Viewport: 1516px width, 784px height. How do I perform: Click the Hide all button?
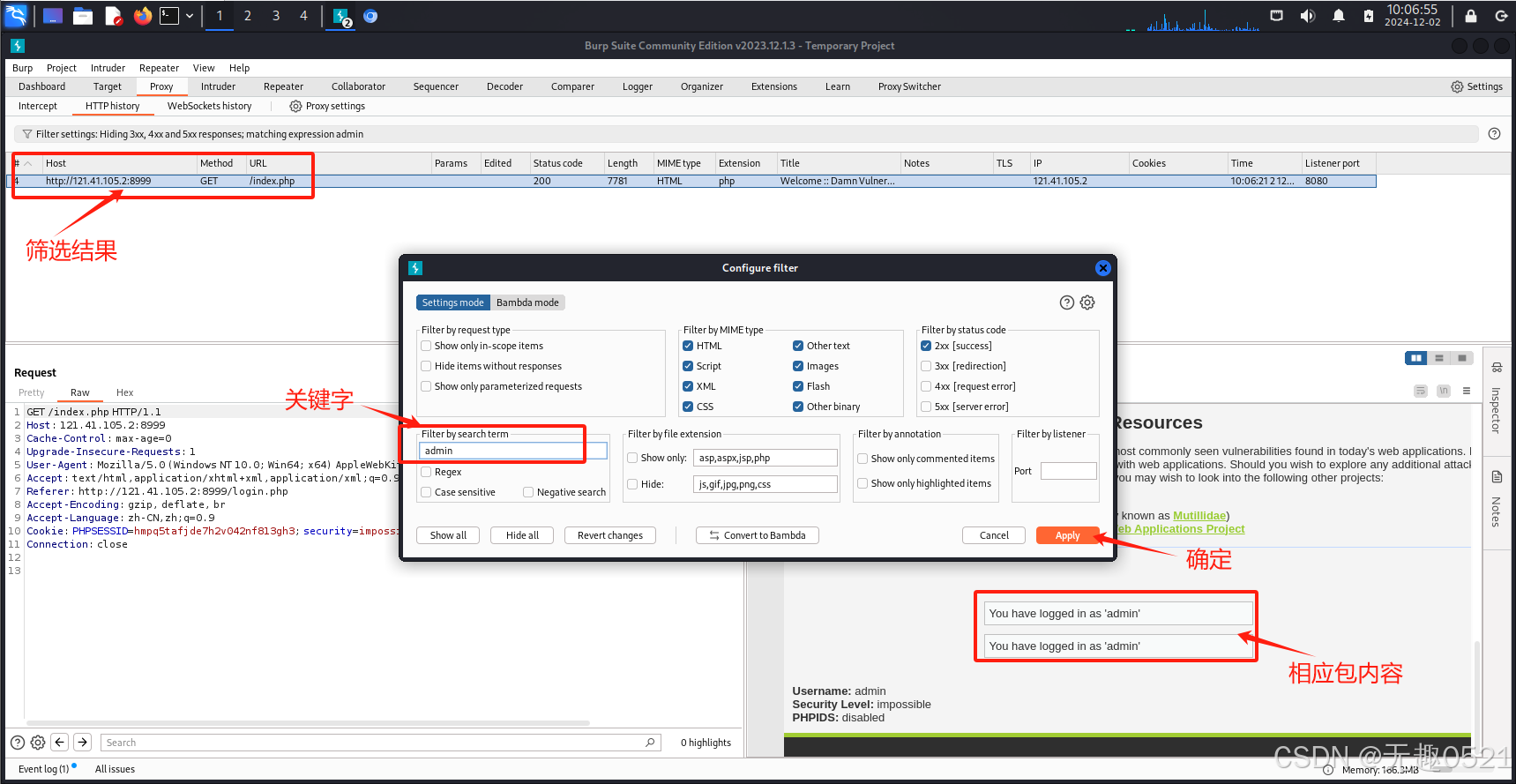(x=522, y=535)
